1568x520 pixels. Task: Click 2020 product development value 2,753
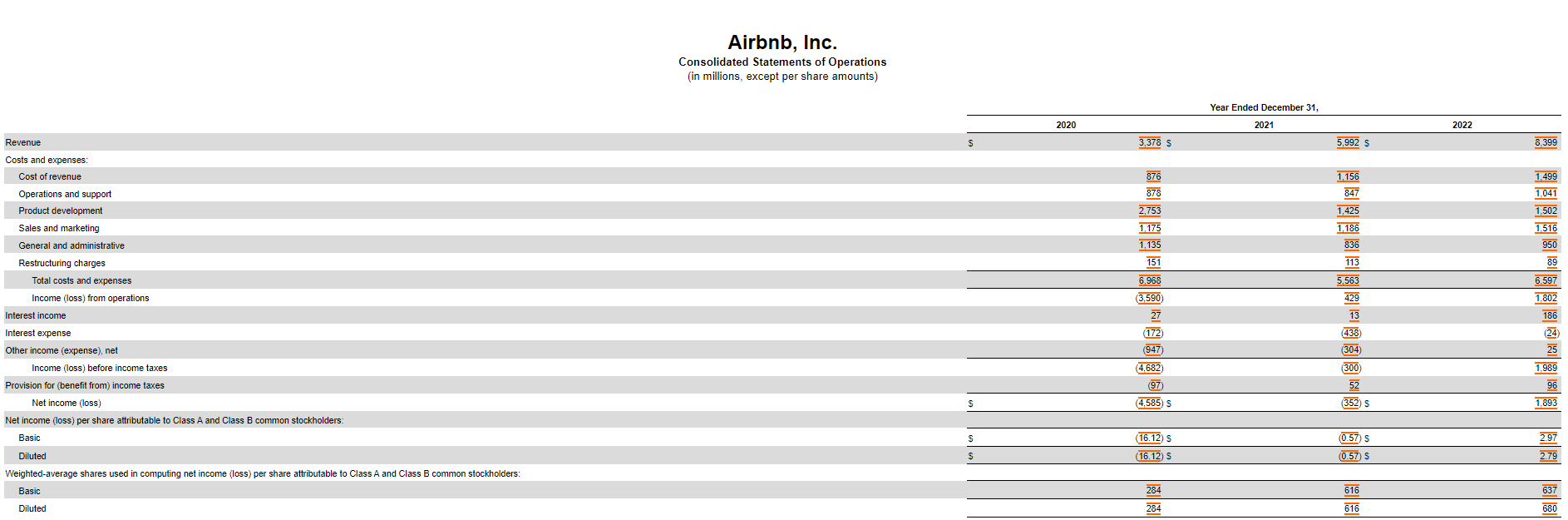coord(1149,210)
